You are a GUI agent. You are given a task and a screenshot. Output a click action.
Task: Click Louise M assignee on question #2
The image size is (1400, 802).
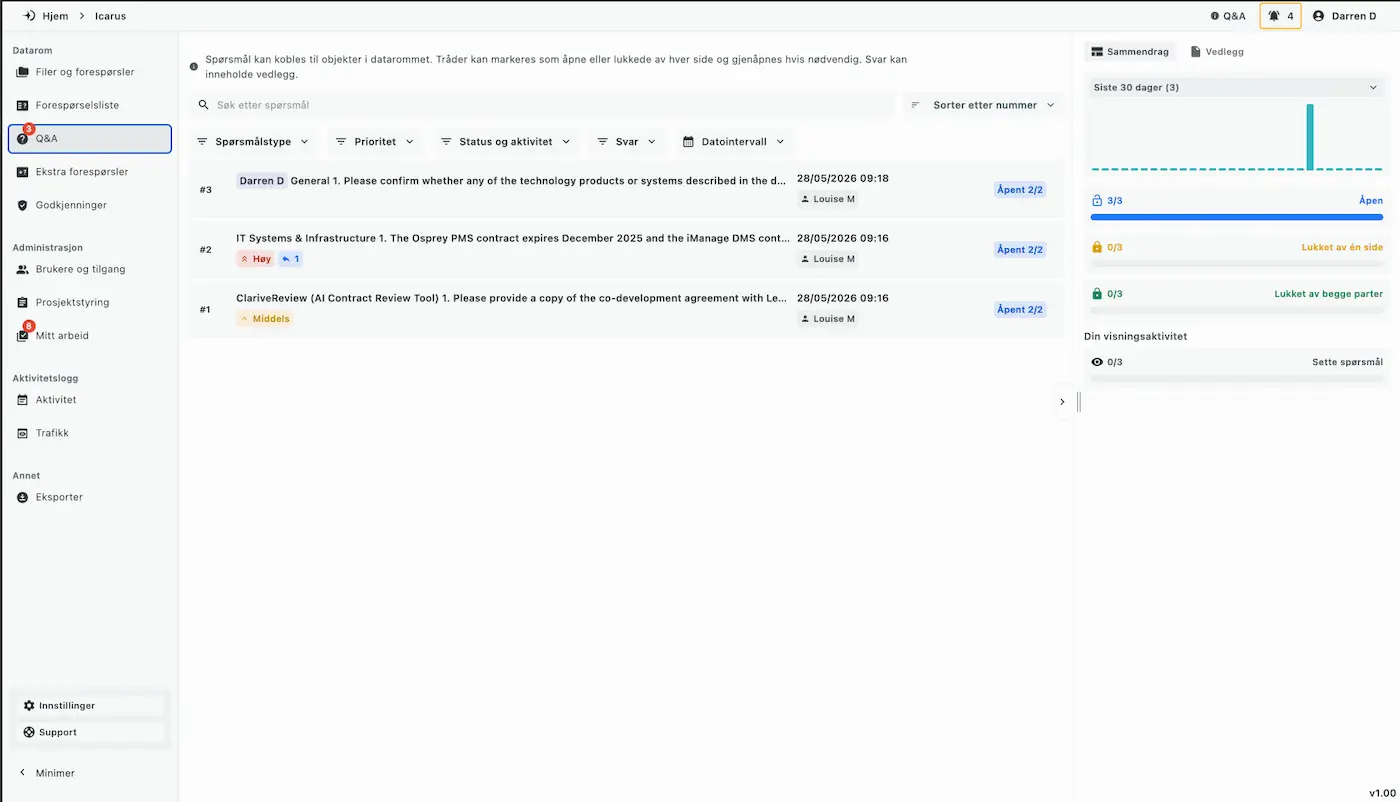click(x=829, y=259)
